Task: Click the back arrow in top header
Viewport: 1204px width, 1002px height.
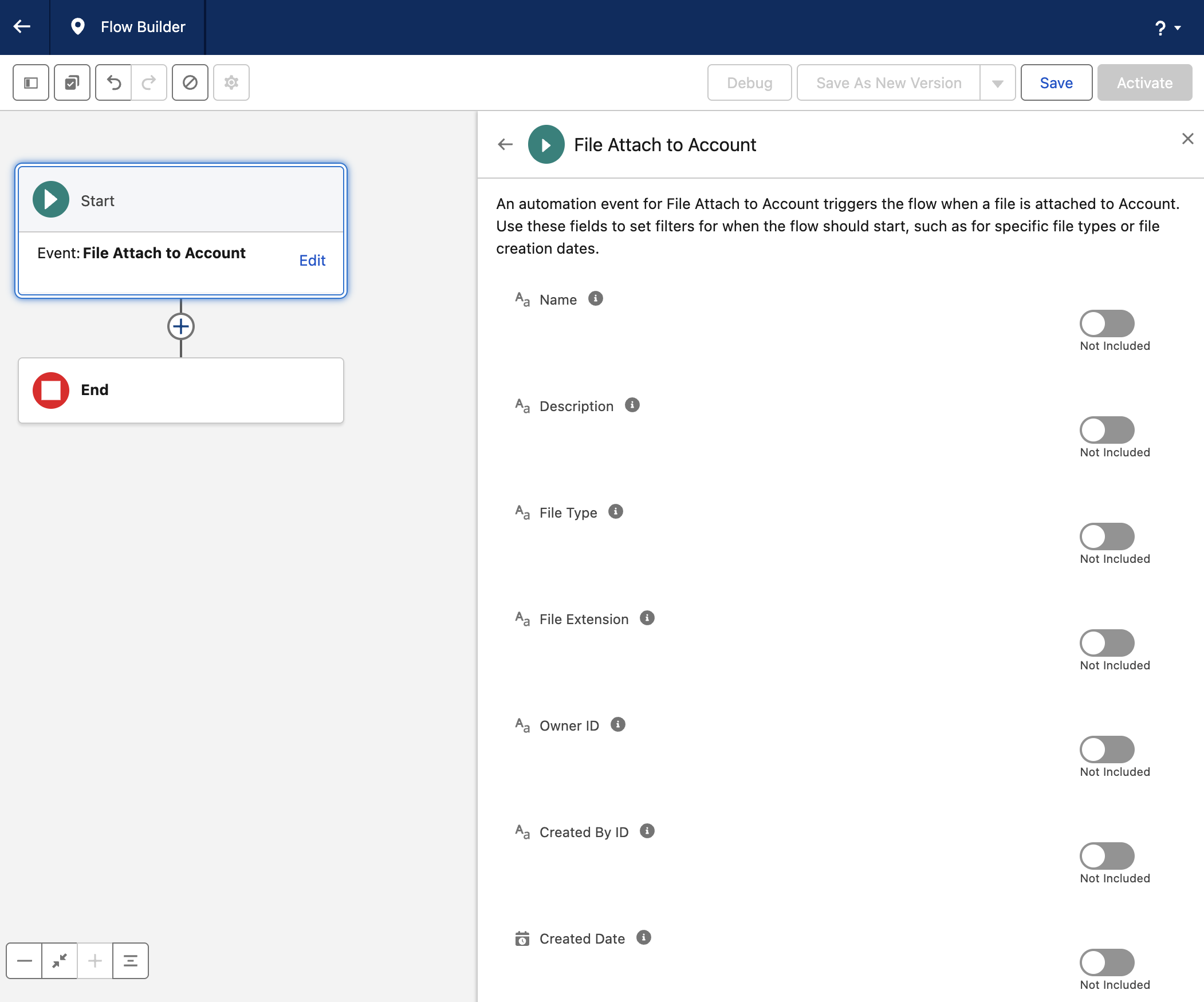Action: [x=22, y=26]
